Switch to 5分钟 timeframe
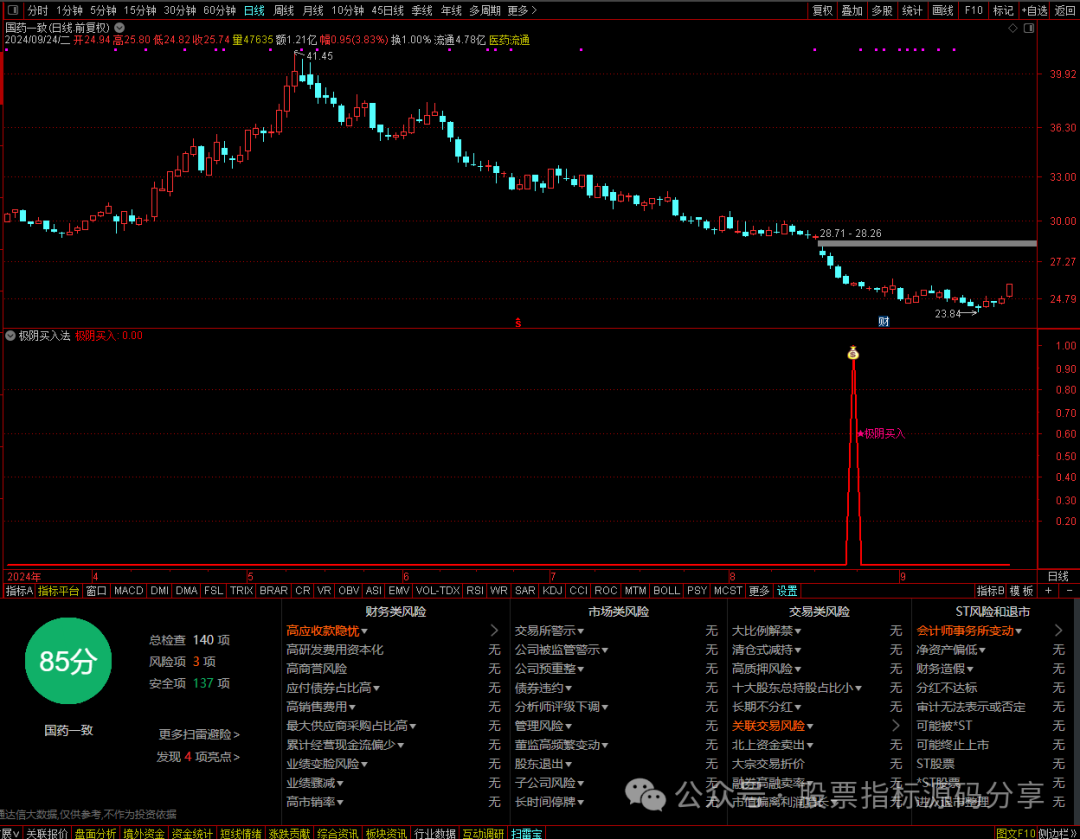This screenshot has height=839, width=1080. pos(103,10)
